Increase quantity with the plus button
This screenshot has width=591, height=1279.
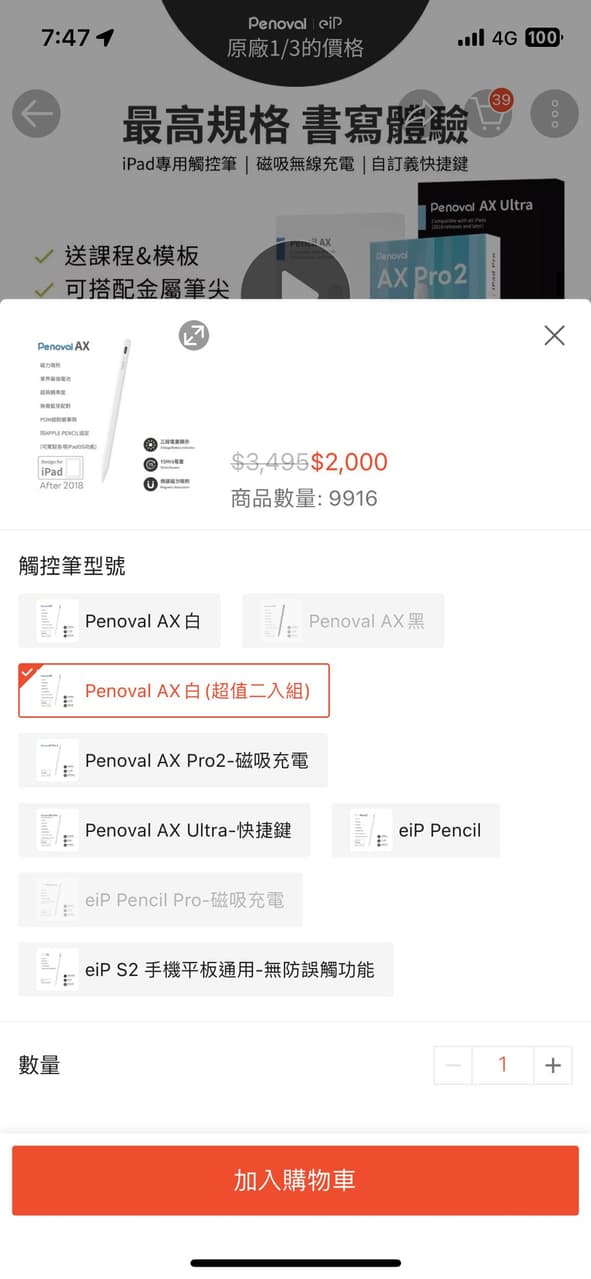[x=553, y=1065]
